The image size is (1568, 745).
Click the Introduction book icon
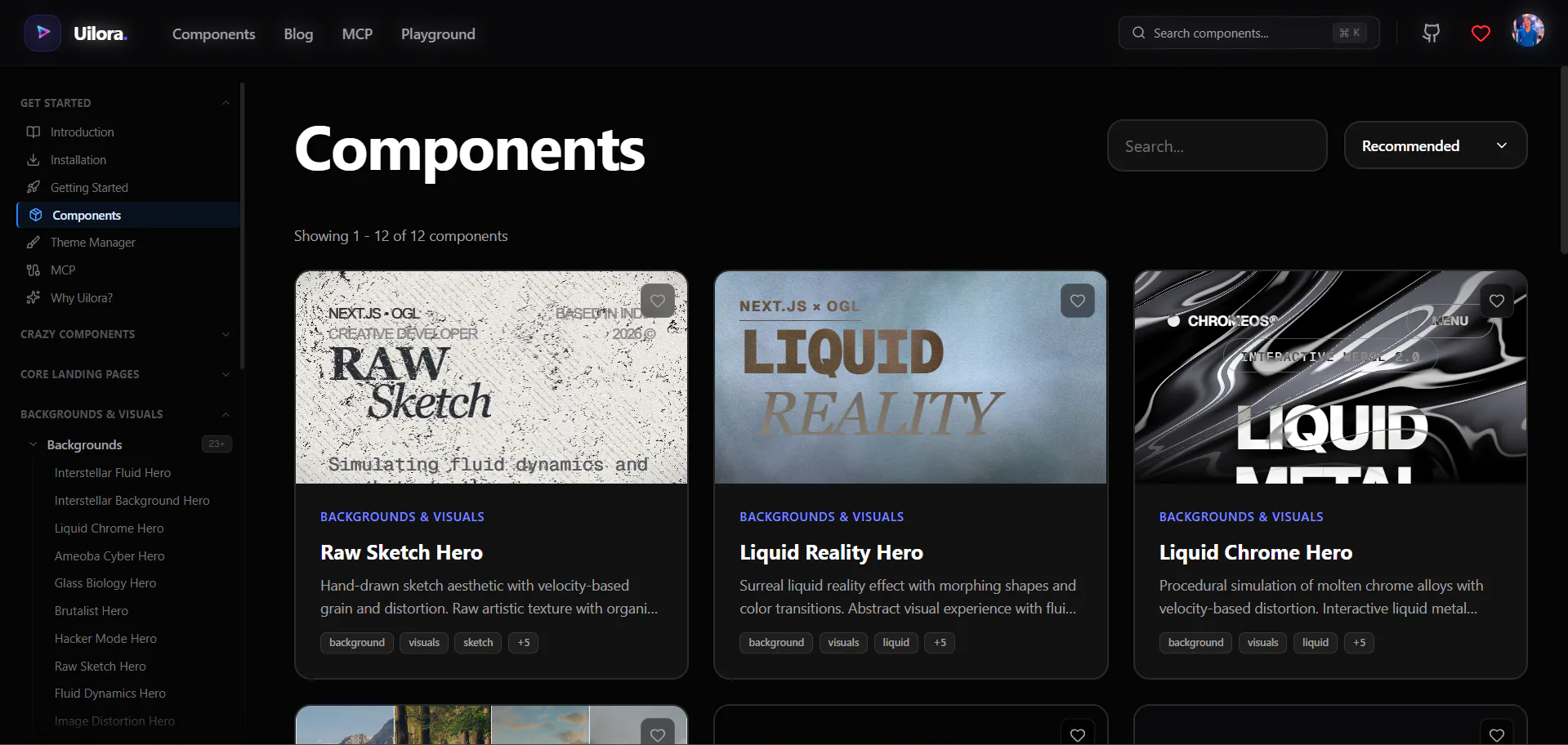coord(34,132)
